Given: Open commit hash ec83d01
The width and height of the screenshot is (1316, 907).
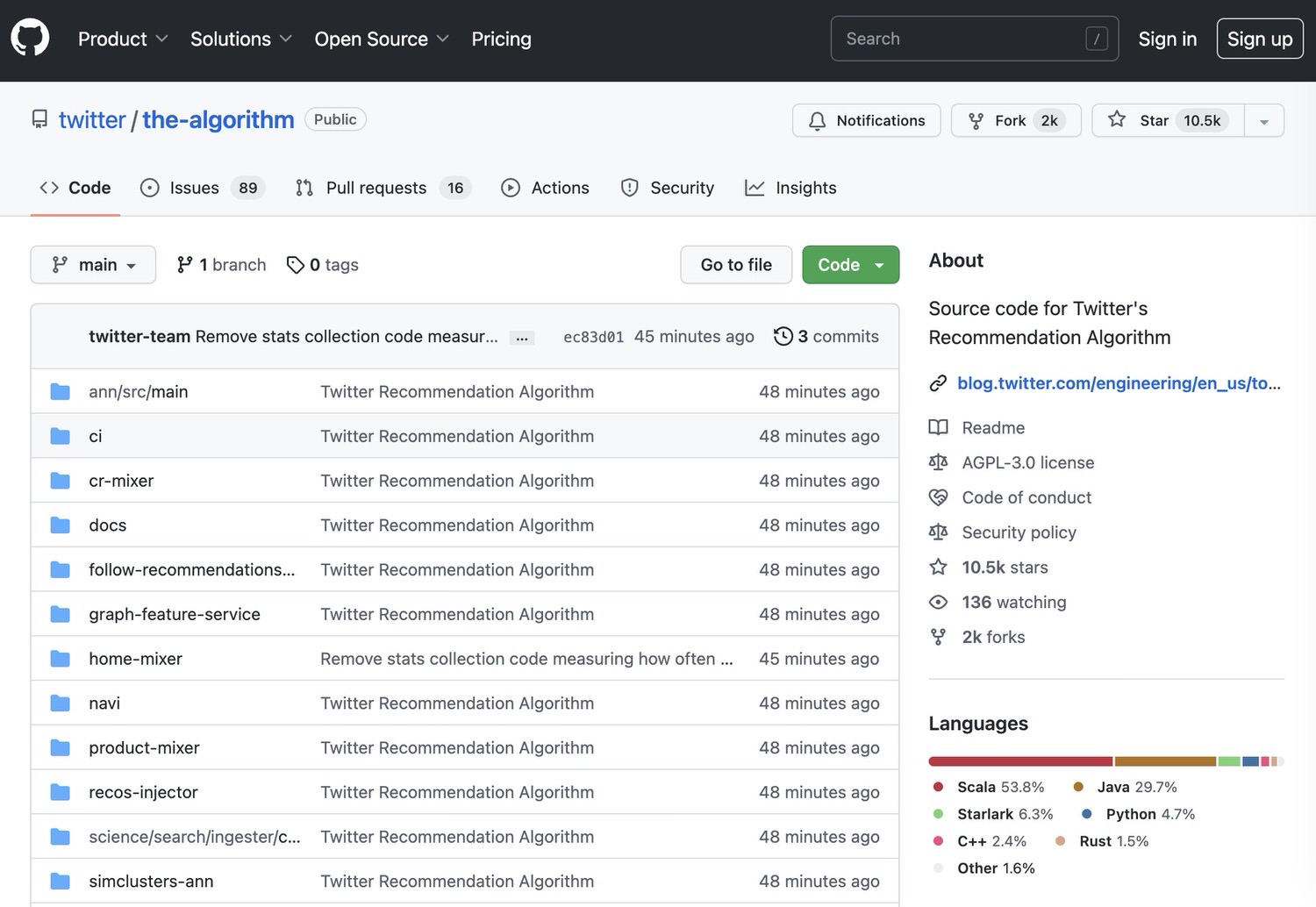Looking at the screenshot, I should click(593, 337).
